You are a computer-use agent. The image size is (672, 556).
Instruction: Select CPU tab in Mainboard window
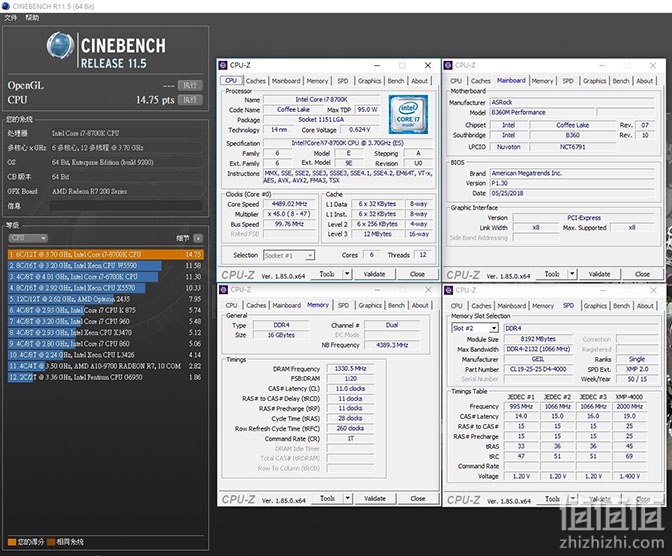(456, 81)
